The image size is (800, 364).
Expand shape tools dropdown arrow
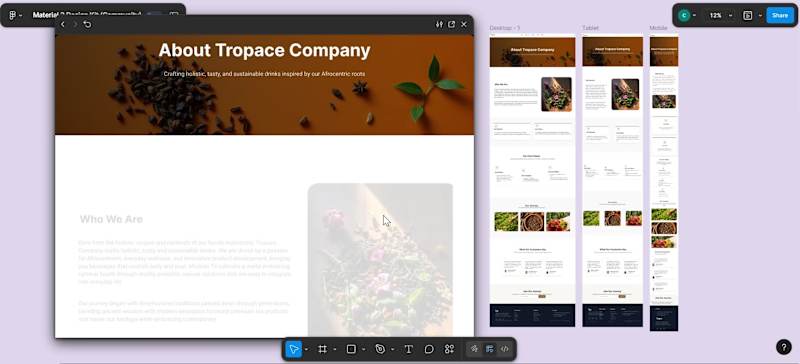[364, 349]
